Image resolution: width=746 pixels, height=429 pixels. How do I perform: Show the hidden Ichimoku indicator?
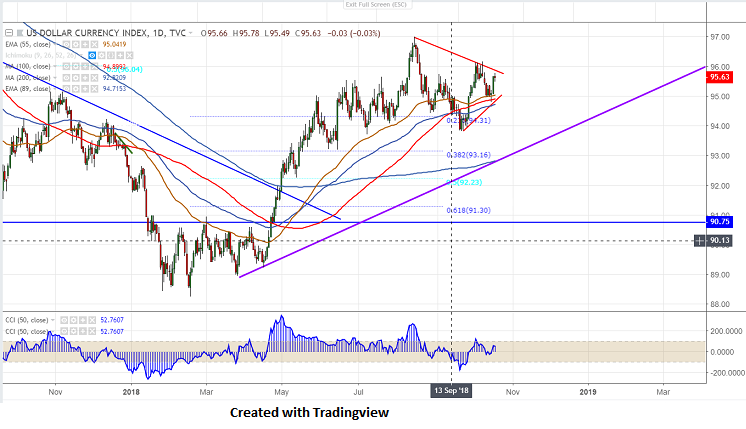tap(92, 56)
